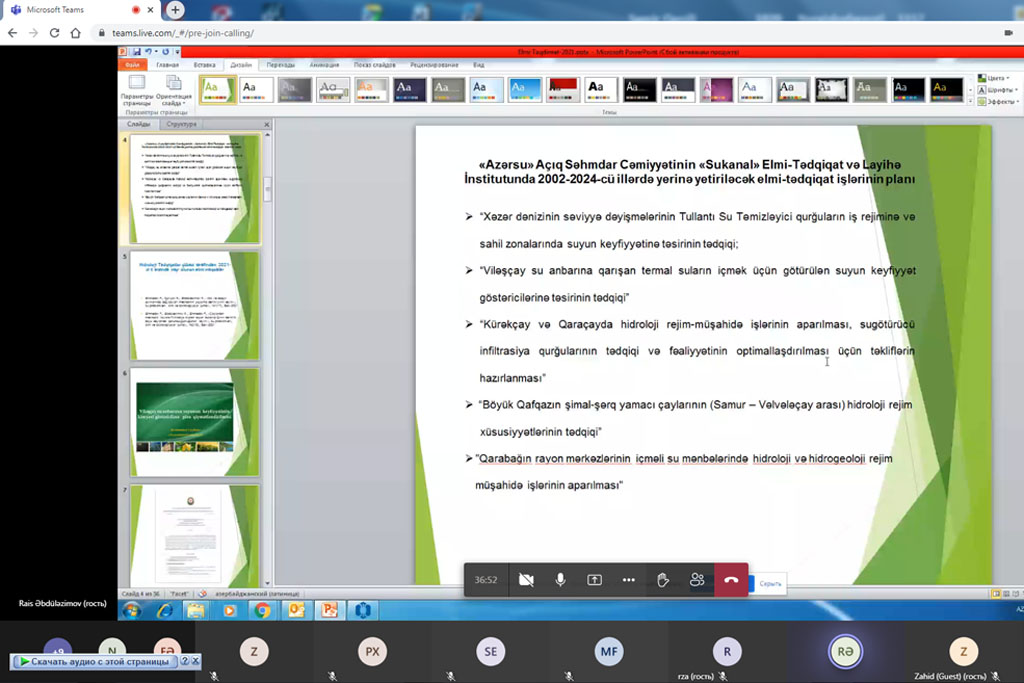
Task: Select slide 7 thumbnail
Action: pyautogui.click(x=194, y=535)
